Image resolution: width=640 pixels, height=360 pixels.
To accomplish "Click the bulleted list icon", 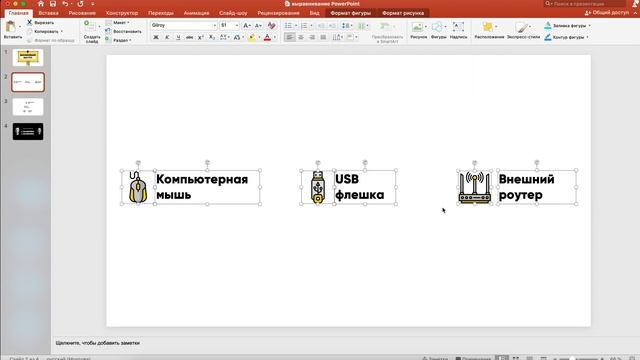I will pyautogui.click(x=289, y=26).
